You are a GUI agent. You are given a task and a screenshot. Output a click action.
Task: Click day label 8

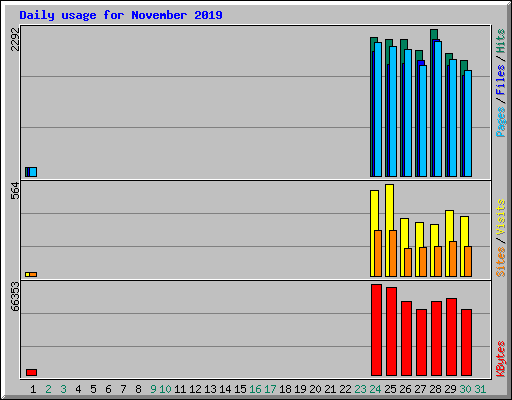click(x=138, y=389)
